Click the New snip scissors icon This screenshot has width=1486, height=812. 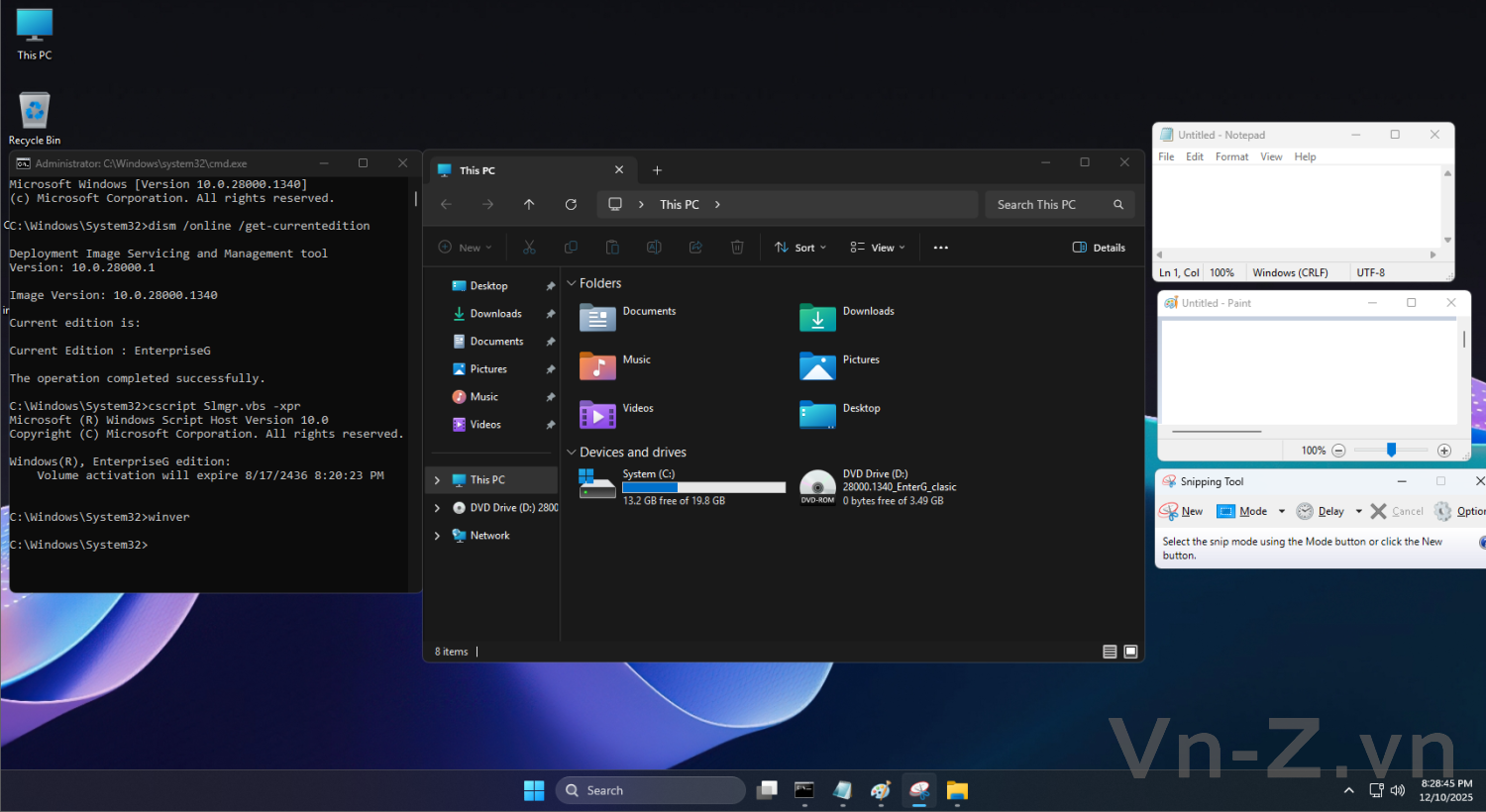1169,511
